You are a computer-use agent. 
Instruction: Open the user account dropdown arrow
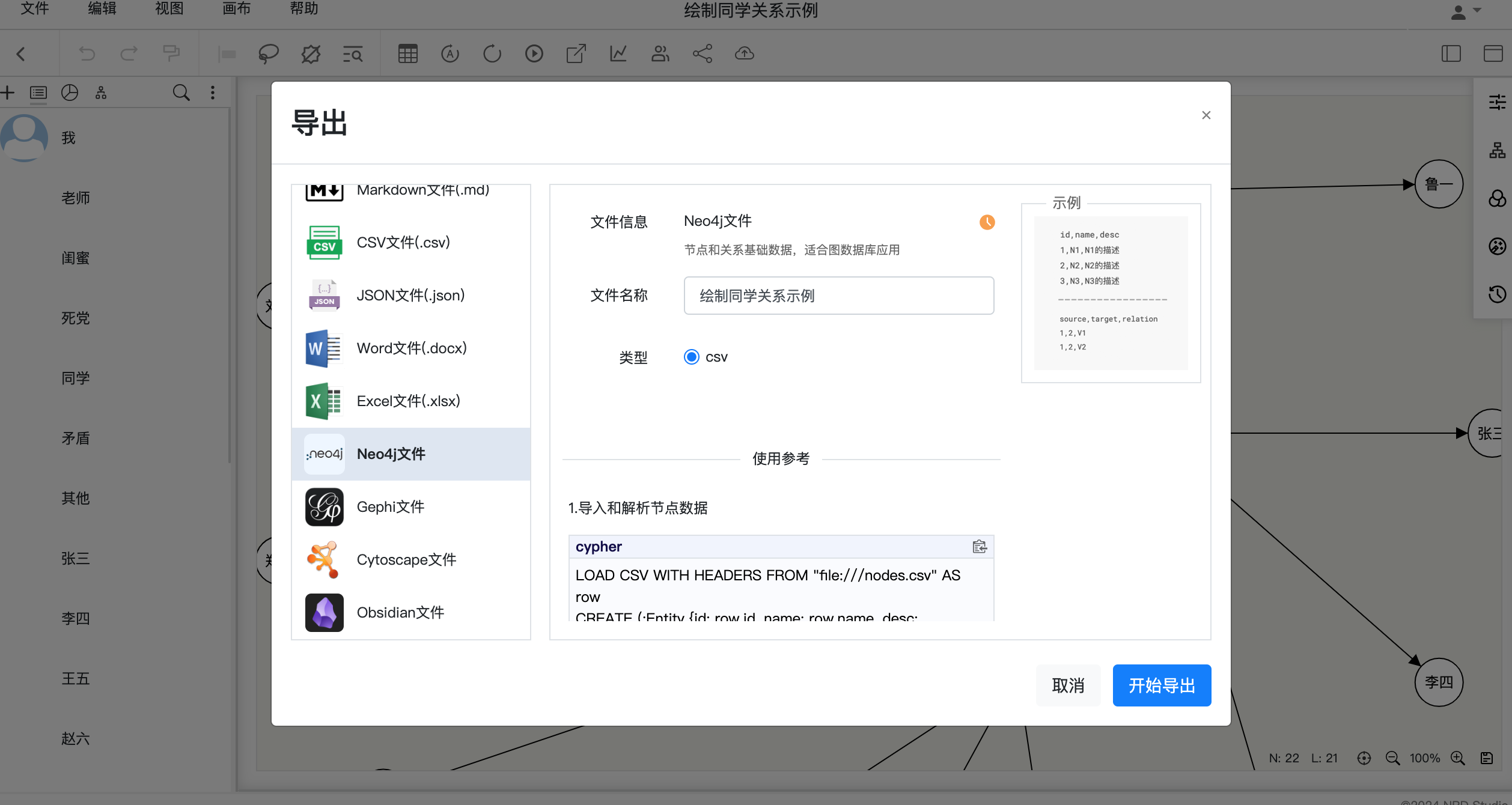(1477, 11)
